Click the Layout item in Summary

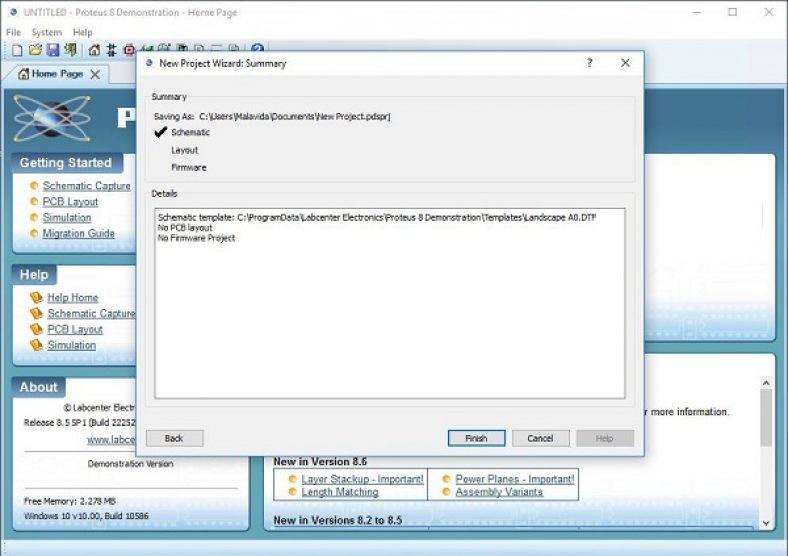click(x=184, y=150)
